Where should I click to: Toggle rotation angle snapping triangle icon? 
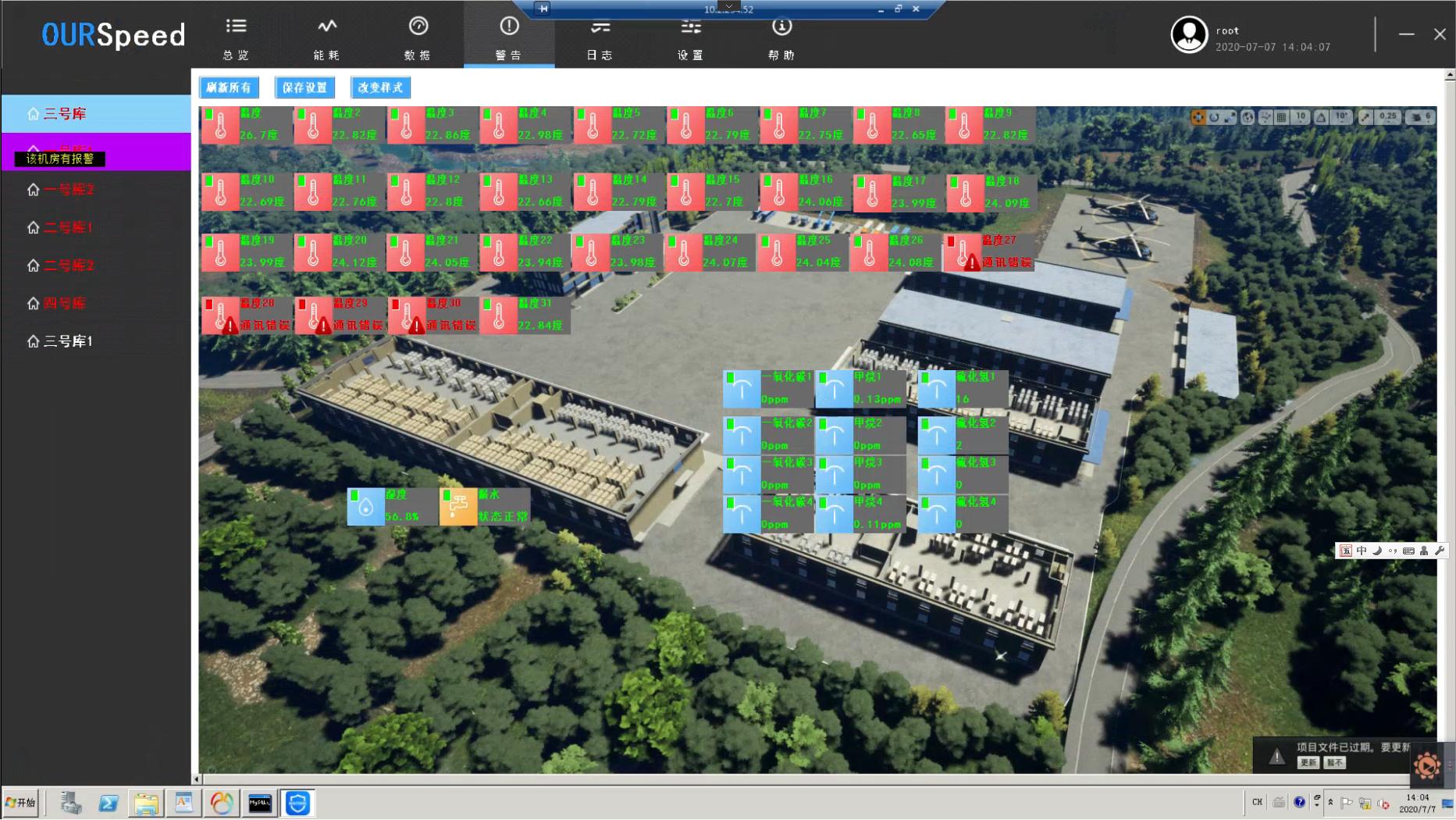(x=1321, y=117)
